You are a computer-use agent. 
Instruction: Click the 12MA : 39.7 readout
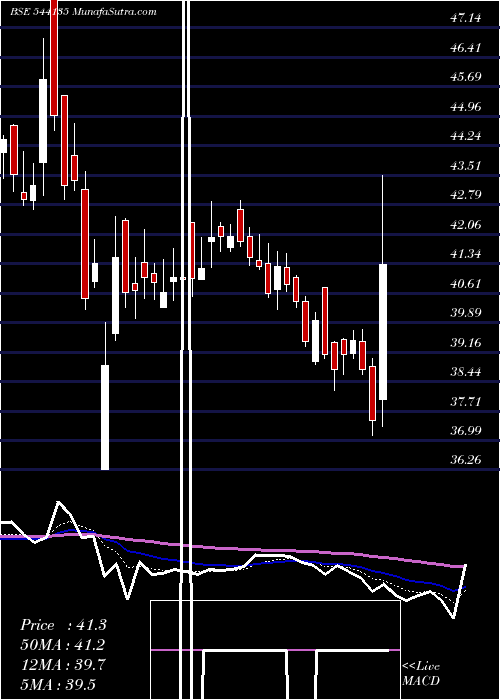63,665
